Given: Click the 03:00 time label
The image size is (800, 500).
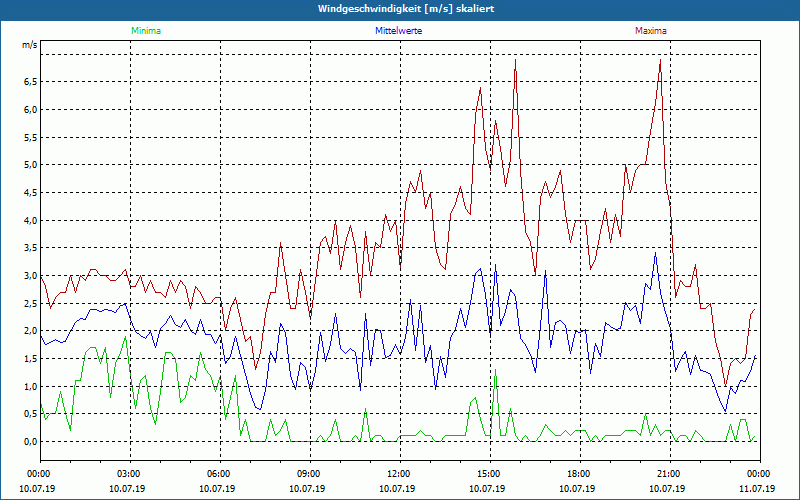Looking at the screenshot, I should click(x=130, y=474).
